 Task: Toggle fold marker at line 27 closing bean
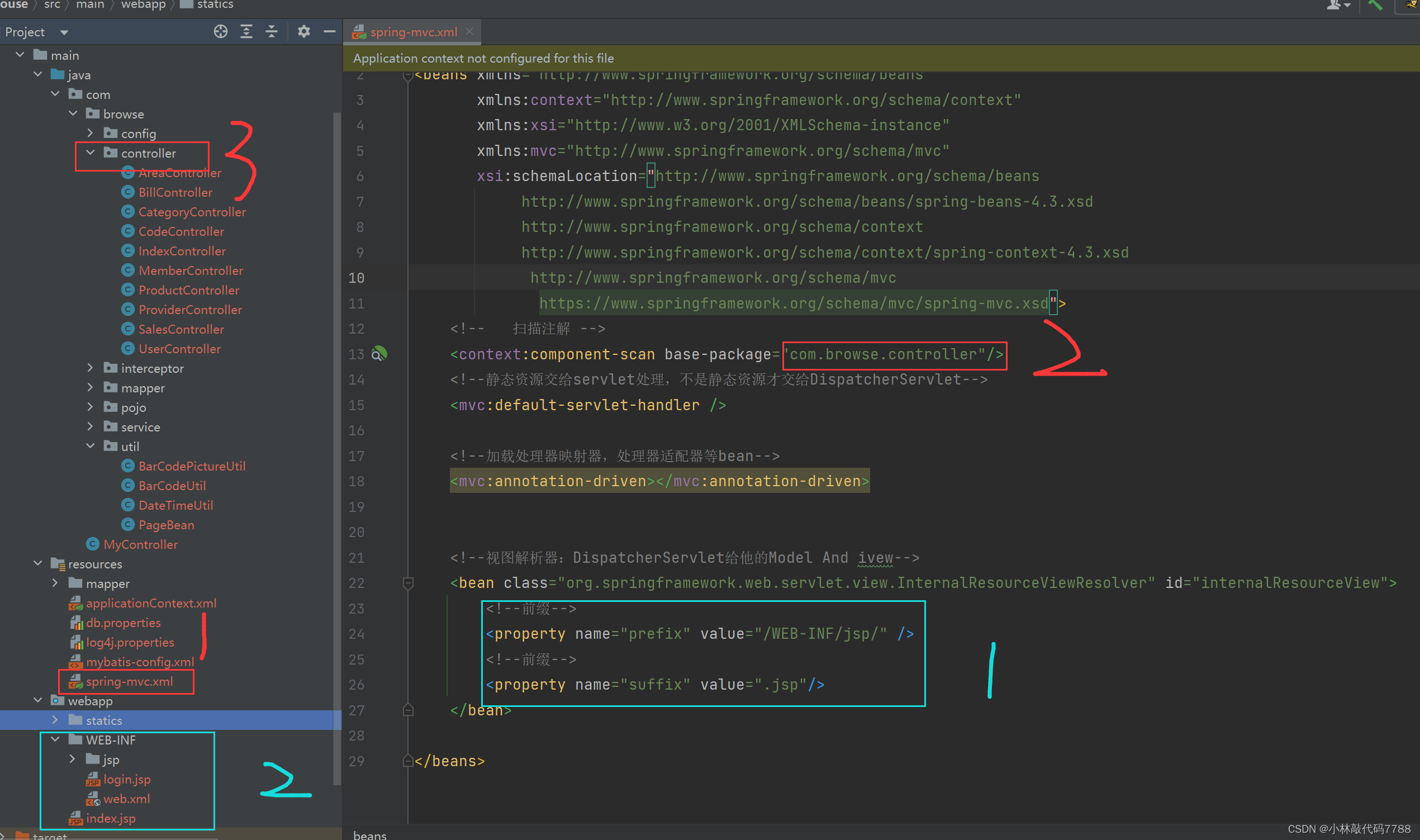click(407, 710)
